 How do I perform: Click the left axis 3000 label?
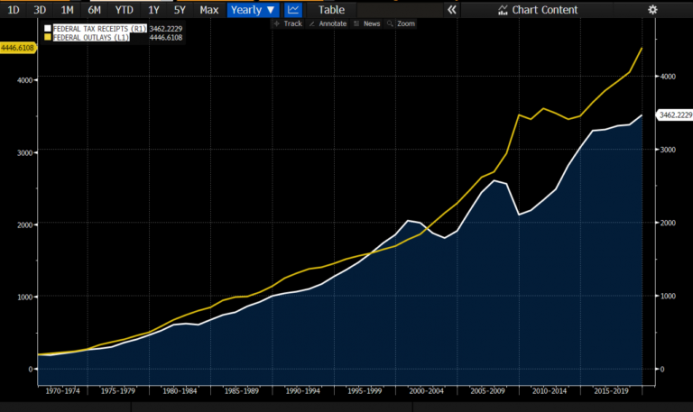(25, 153)
